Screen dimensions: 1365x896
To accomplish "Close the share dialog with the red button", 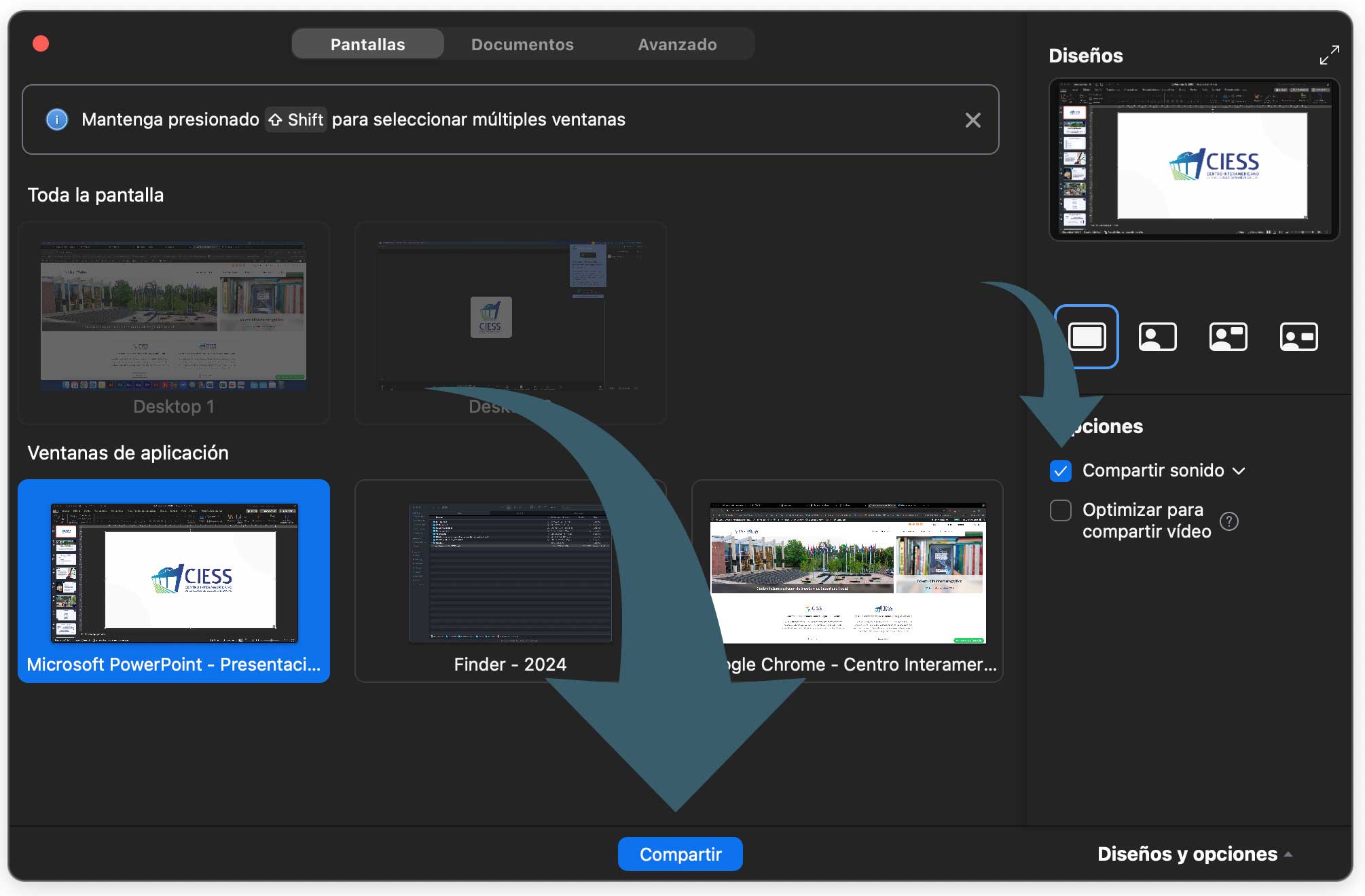I will tap(41, 43).
